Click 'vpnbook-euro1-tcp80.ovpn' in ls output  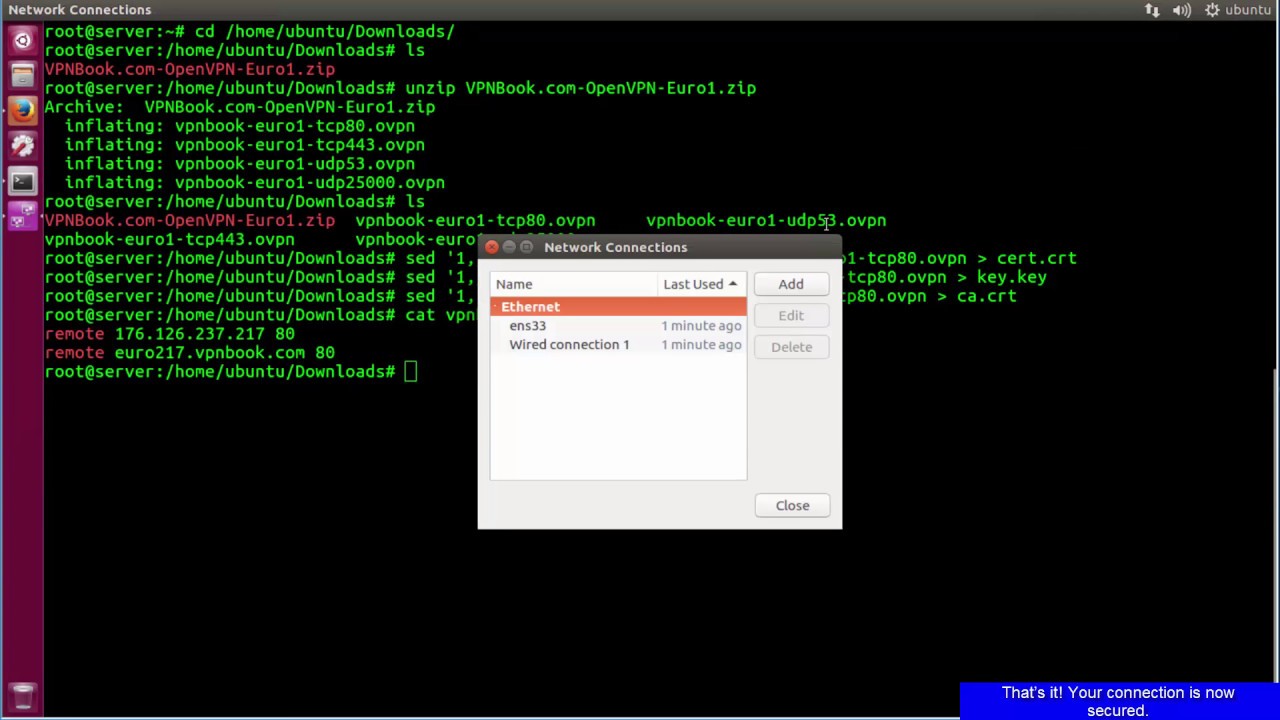(x=475, y=220)
